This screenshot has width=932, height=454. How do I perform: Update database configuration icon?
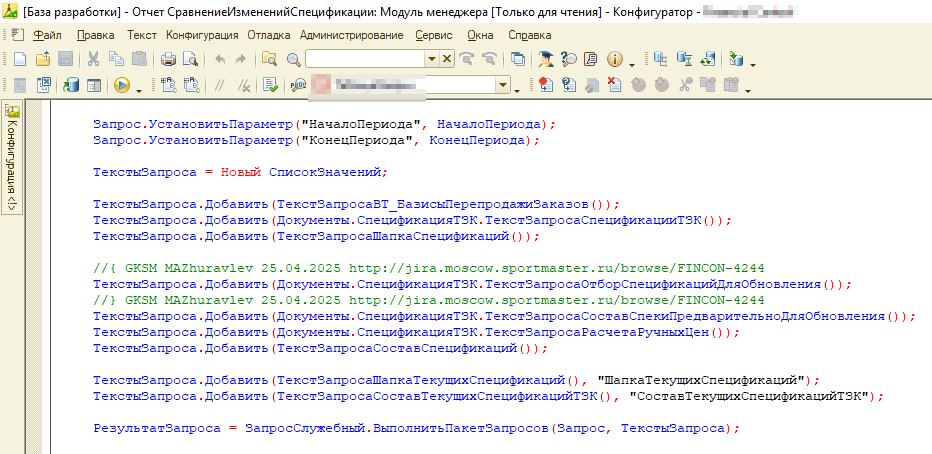tap(707, 59)
